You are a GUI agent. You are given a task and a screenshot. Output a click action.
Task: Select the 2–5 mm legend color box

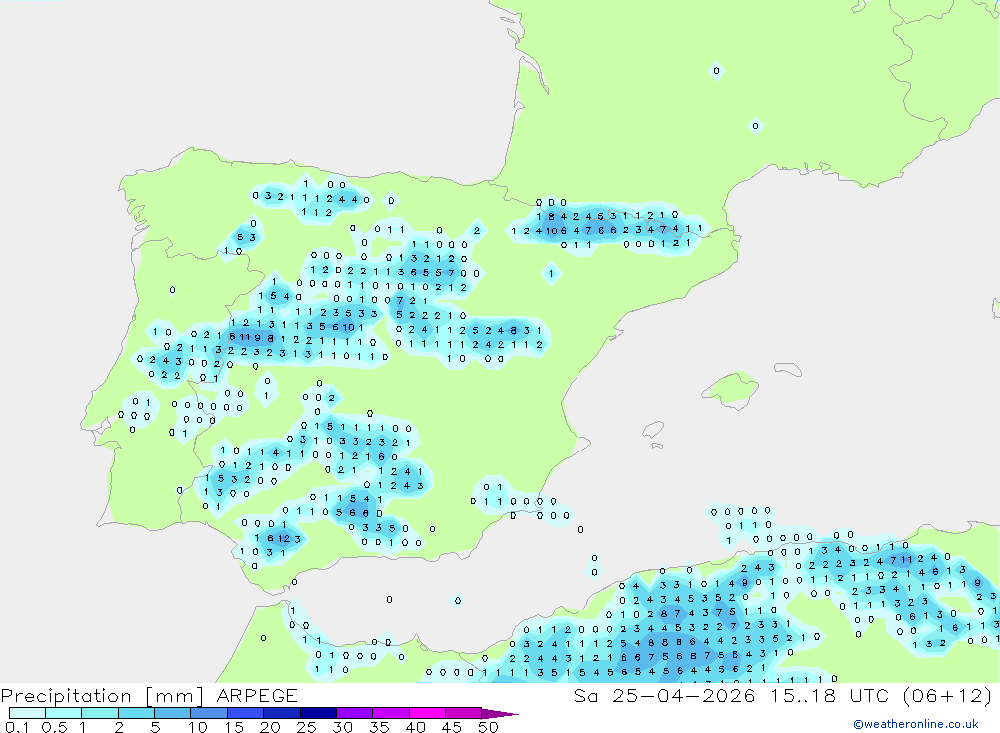click(x=136, y=713)
